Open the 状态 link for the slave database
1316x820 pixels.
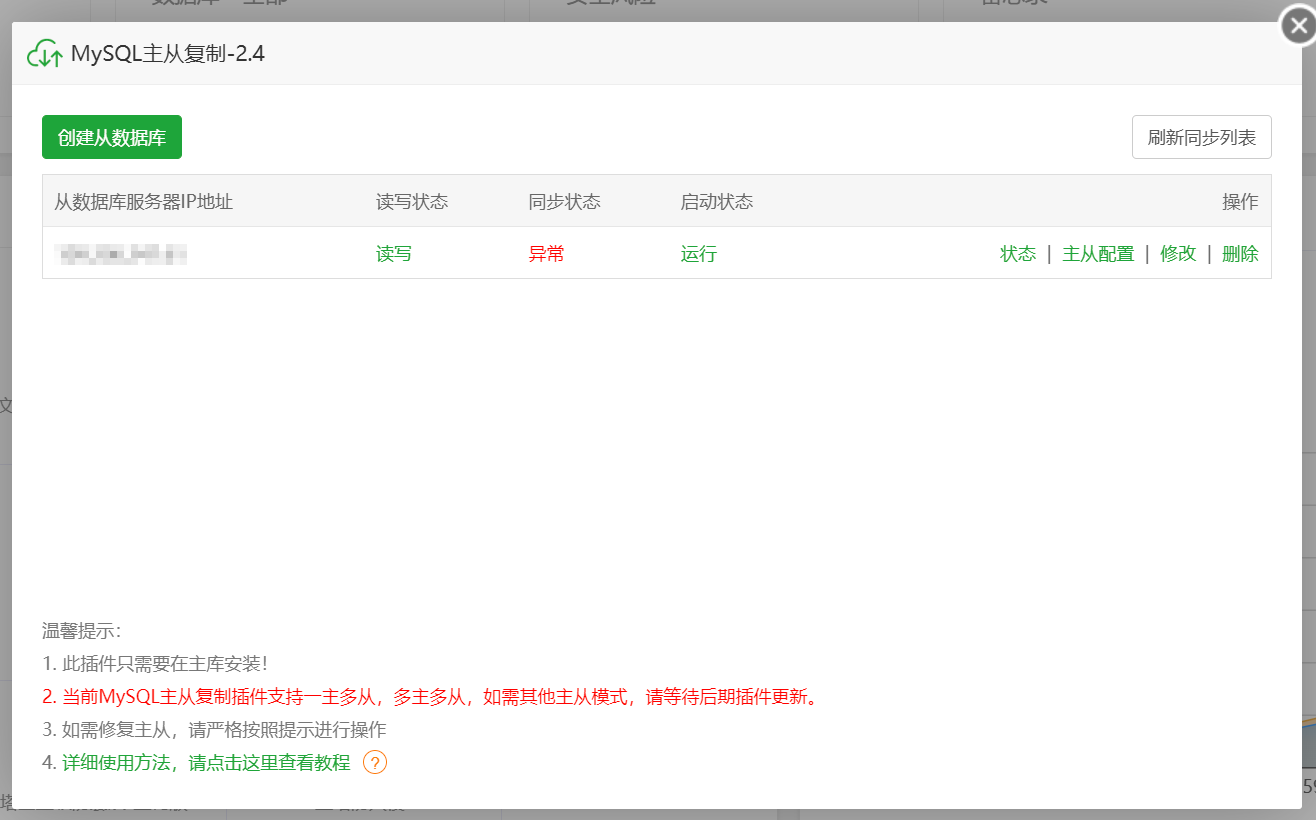point(1018,254)
